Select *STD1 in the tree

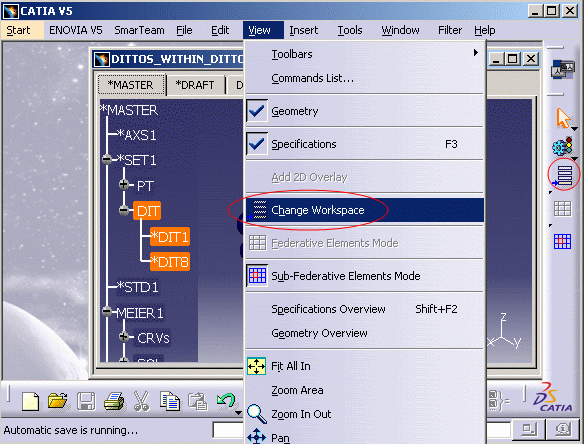point(137,287)
